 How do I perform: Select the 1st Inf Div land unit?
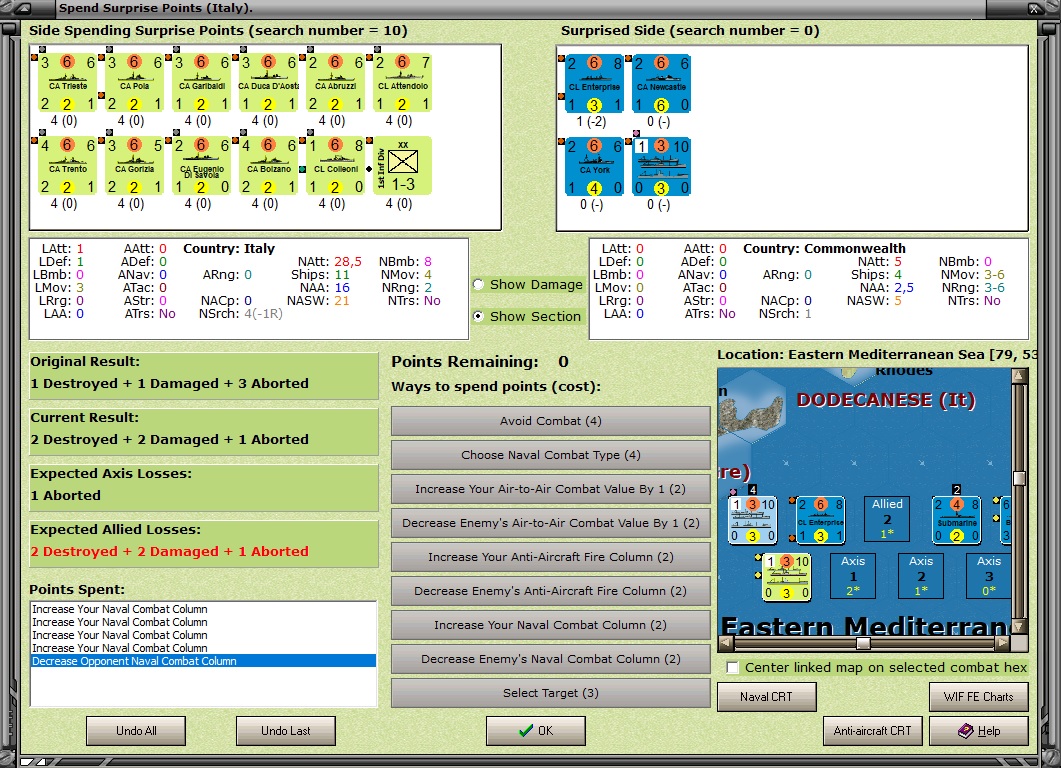(402, 166)
